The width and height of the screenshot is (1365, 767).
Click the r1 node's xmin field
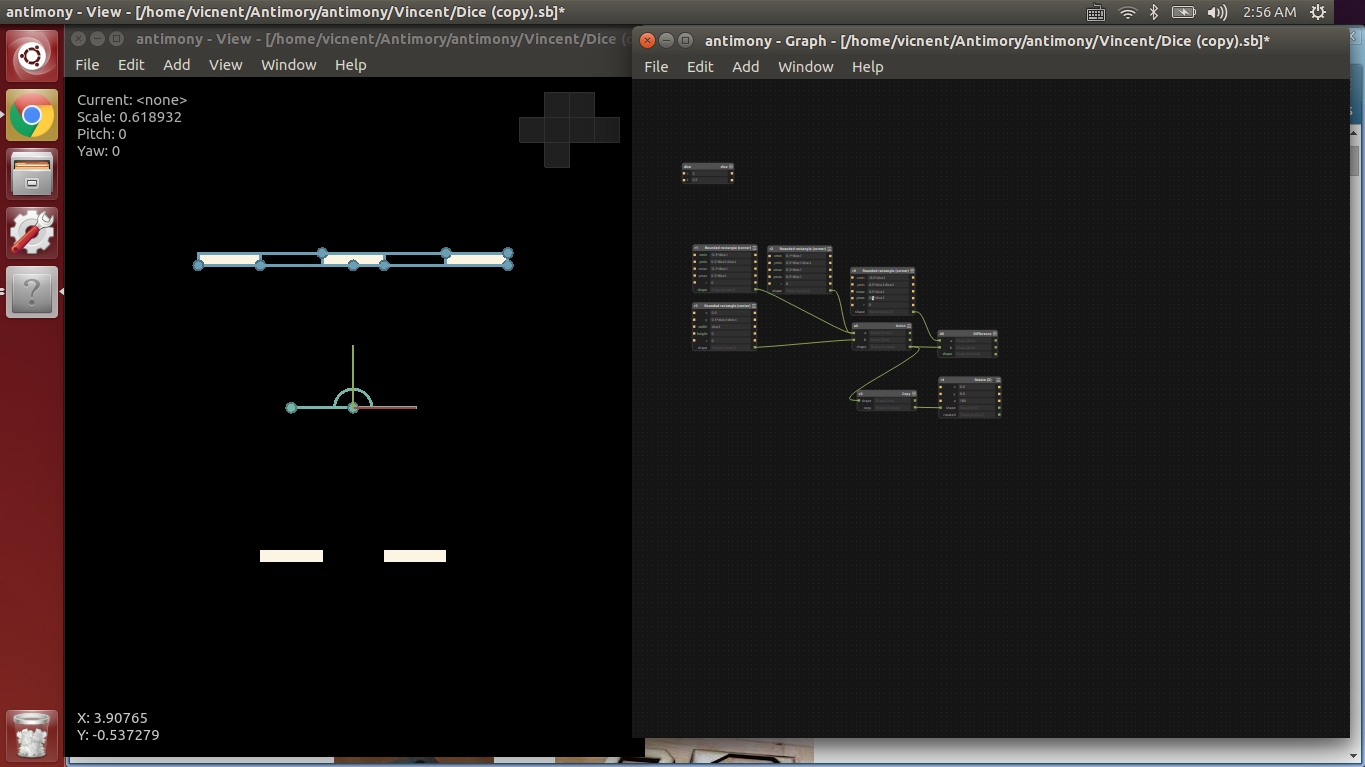click(730, 255)
